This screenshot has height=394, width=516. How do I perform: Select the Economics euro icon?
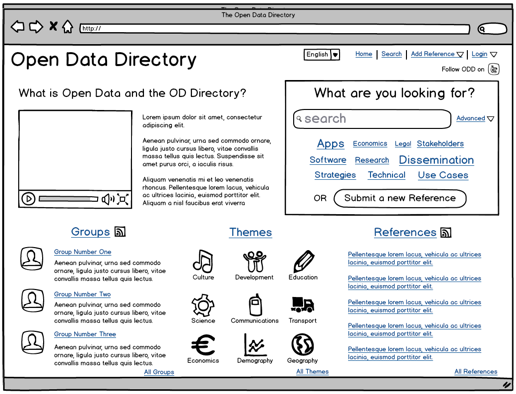click(x=203, y=345)
